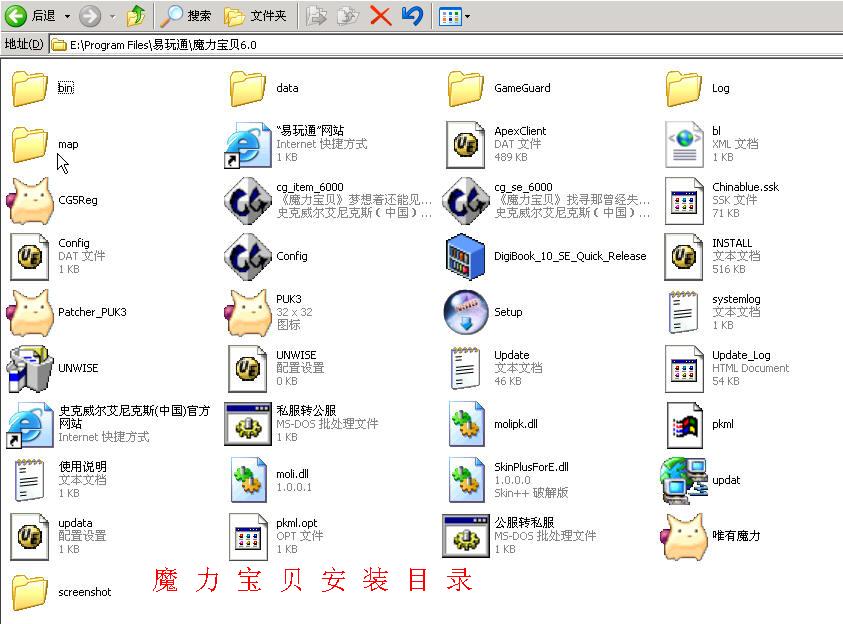Select the Config DAT file
Viewport: 843px width, 624px height.
[x=57, y=256]
